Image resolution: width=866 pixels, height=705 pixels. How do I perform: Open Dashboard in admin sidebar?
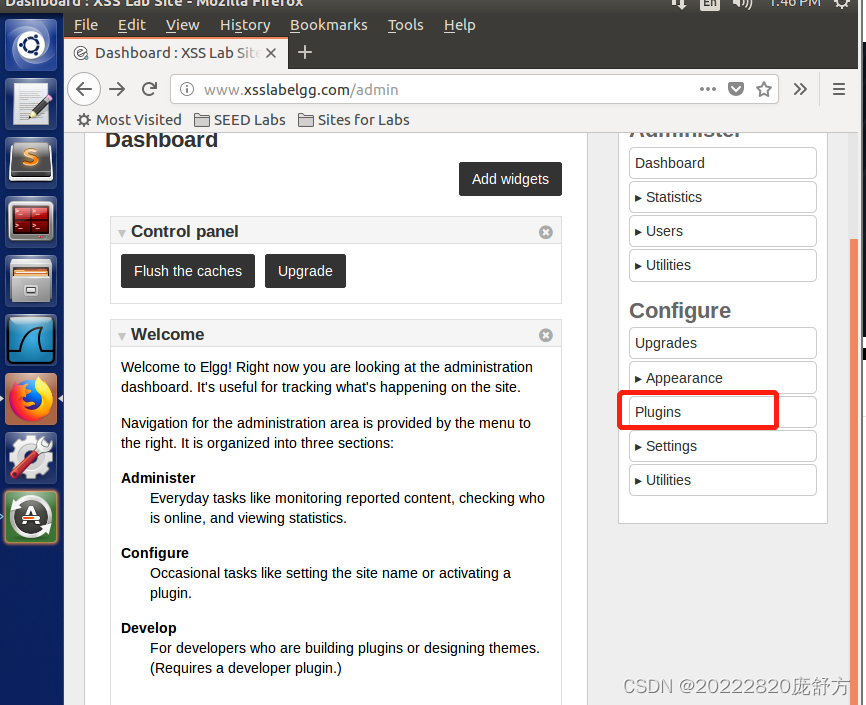point(722,163)
